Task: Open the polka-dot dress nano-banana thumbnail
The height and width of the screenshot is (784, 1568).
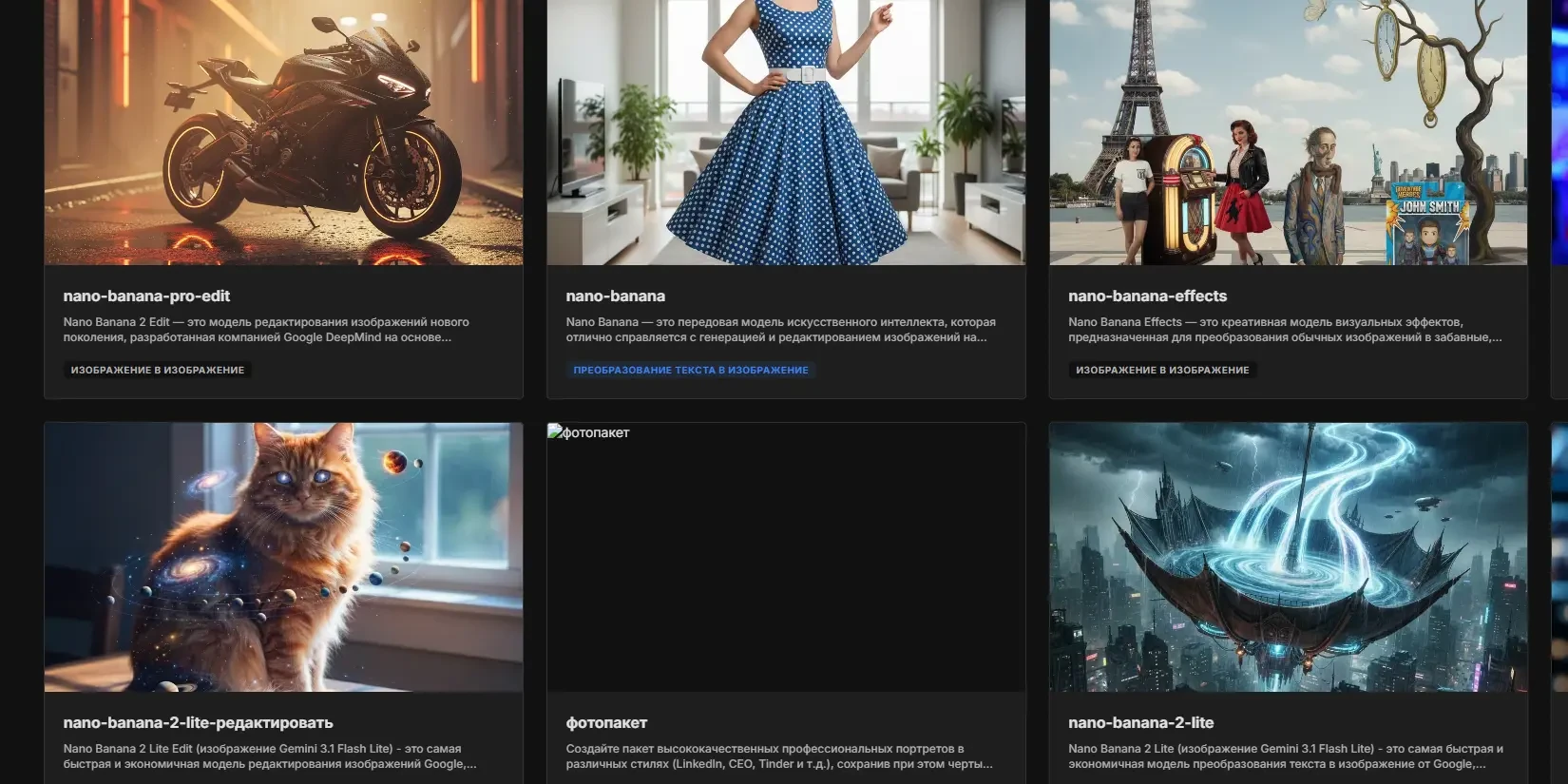Action: coord(786,132)
